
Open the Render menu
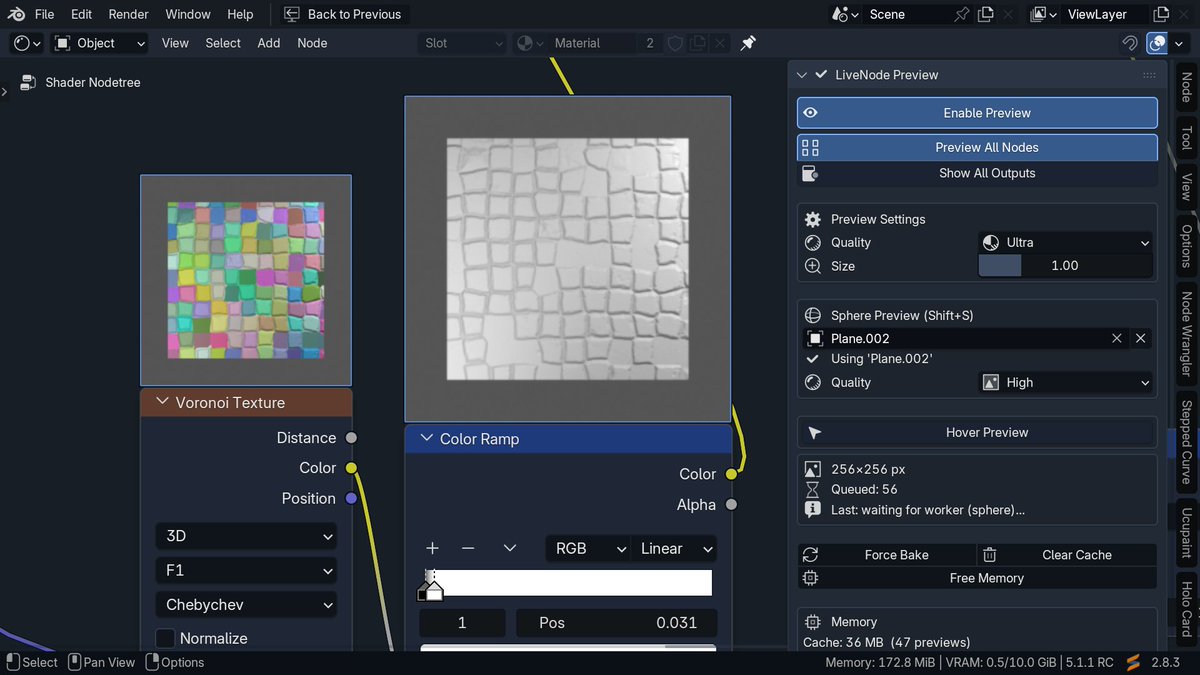(x=128, y=14)
